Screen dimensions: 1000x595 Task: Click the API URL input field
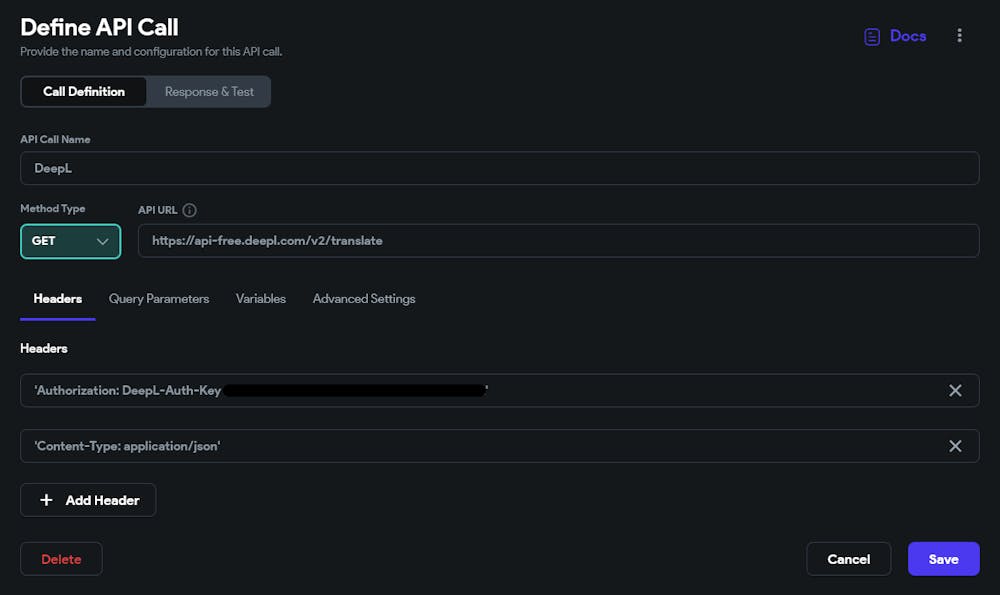(x=558, y=241)
